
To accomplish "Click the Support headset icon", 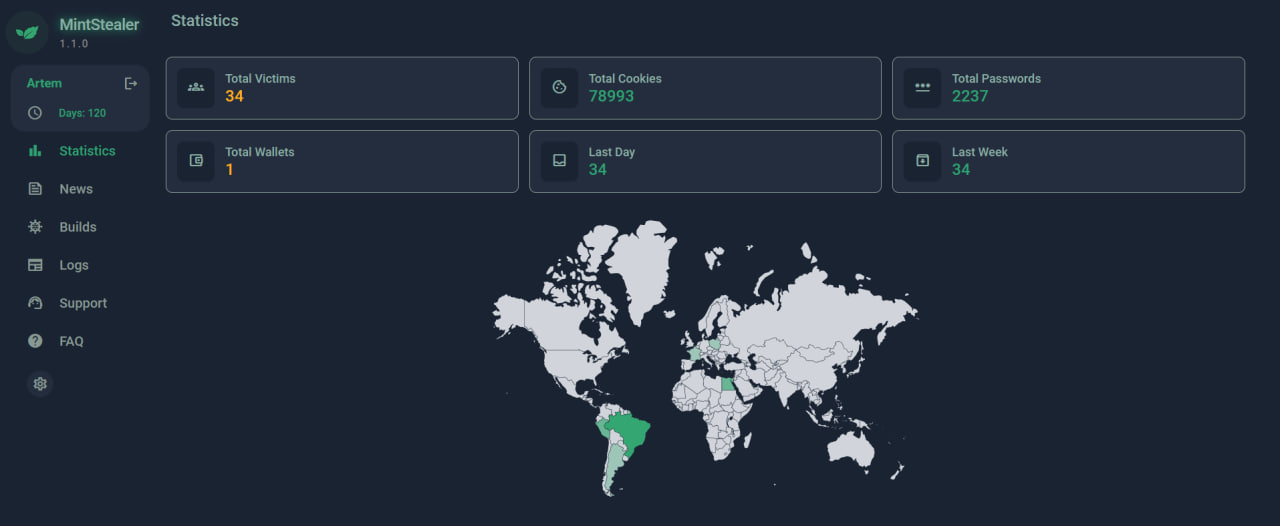I will click(x=35, y=303).
